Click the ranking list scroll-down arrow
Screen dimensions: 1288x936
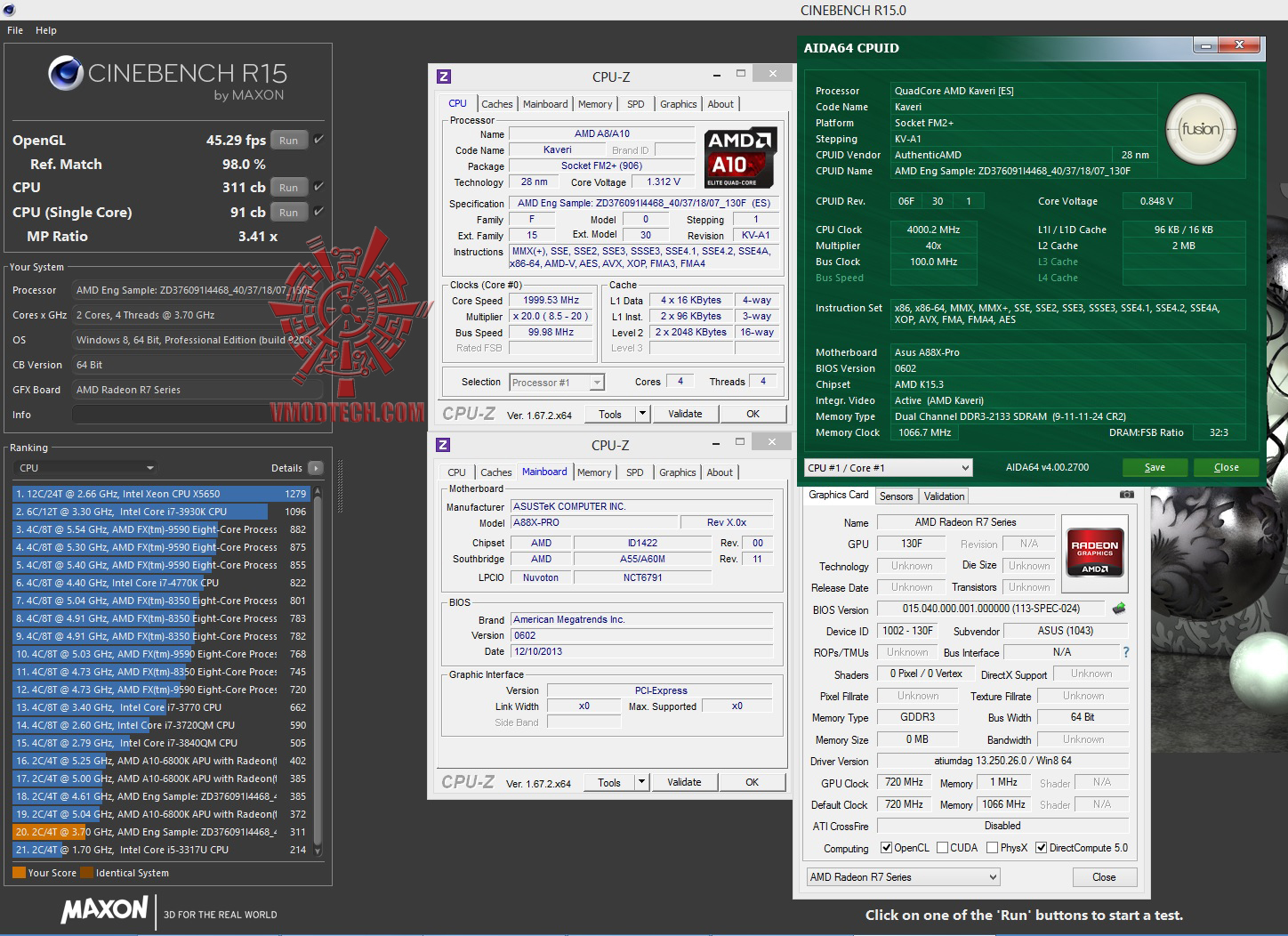pyautogui.click(x=318, y=851)
